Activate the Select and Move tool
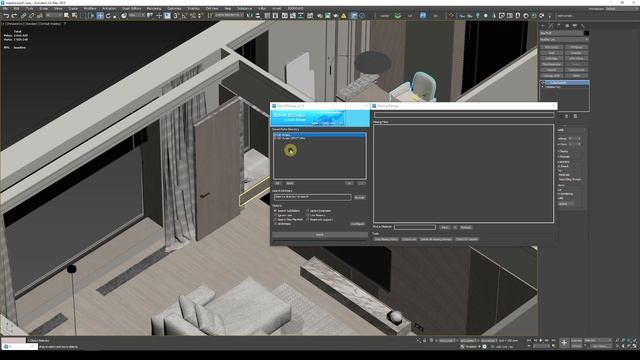The height and width of the screenshot is (360, 640). 100,16
